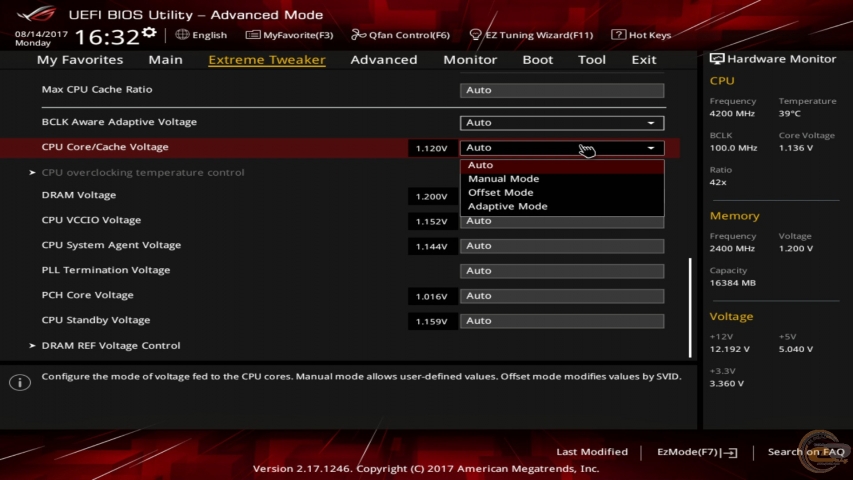Expand DRAM REF Voltage Control submenu

pyautogui.click(x=110, y=346)
